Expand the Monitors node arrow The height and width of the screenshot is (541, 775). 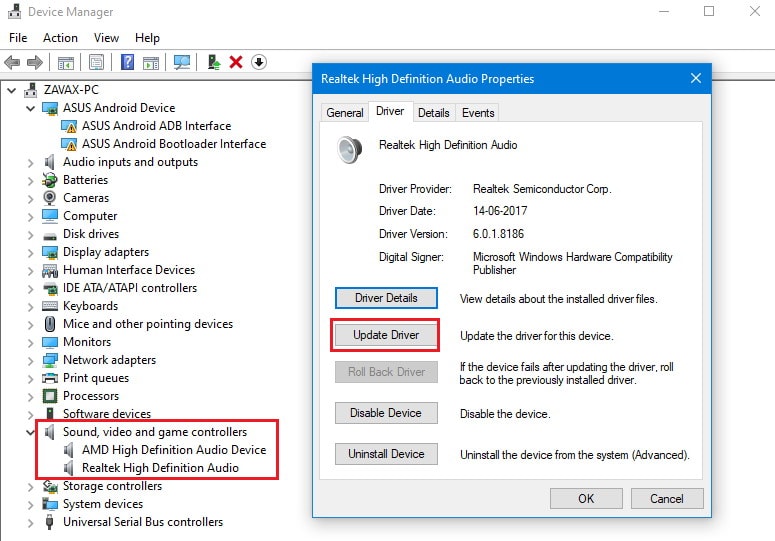click(31, 343)
